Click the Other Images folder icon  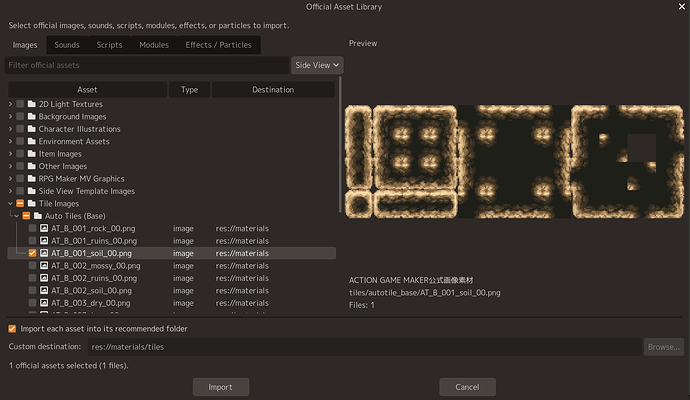pos(31,166)
